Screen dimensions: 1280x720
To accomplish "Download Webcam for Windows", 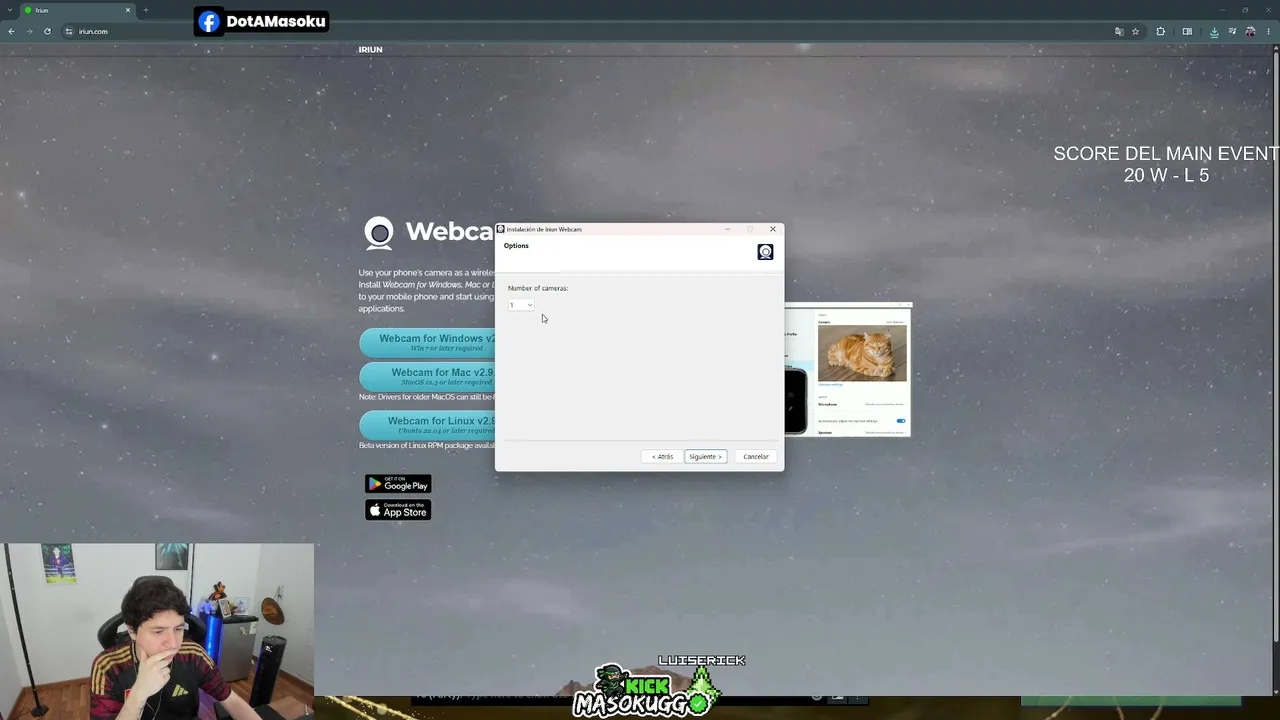I will point(428,342).
